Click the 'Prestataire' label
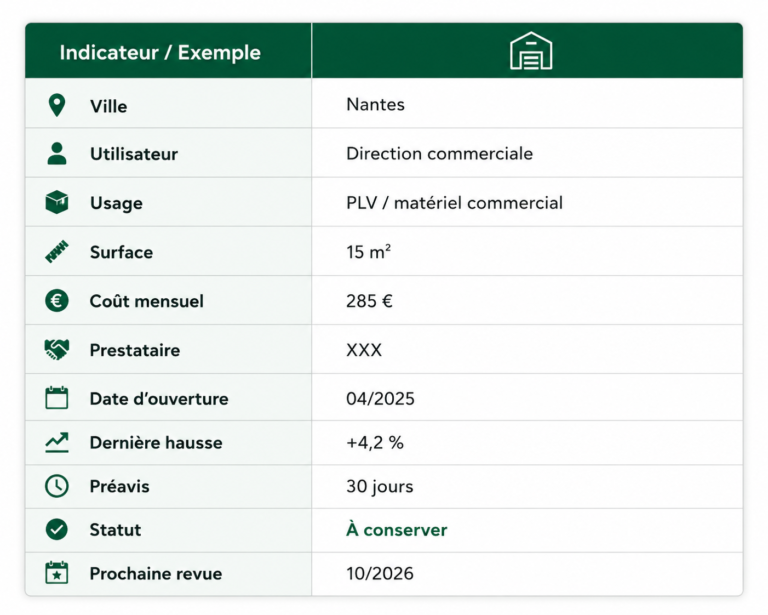The height and width of the screenshot is (615, 768). pos(135,350)
